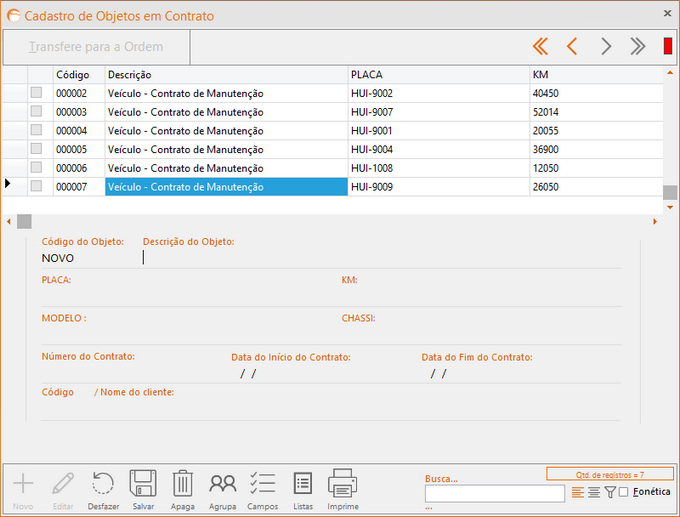
Task: Jump to last record double-chevron arrow
Action: pos(638,46)
